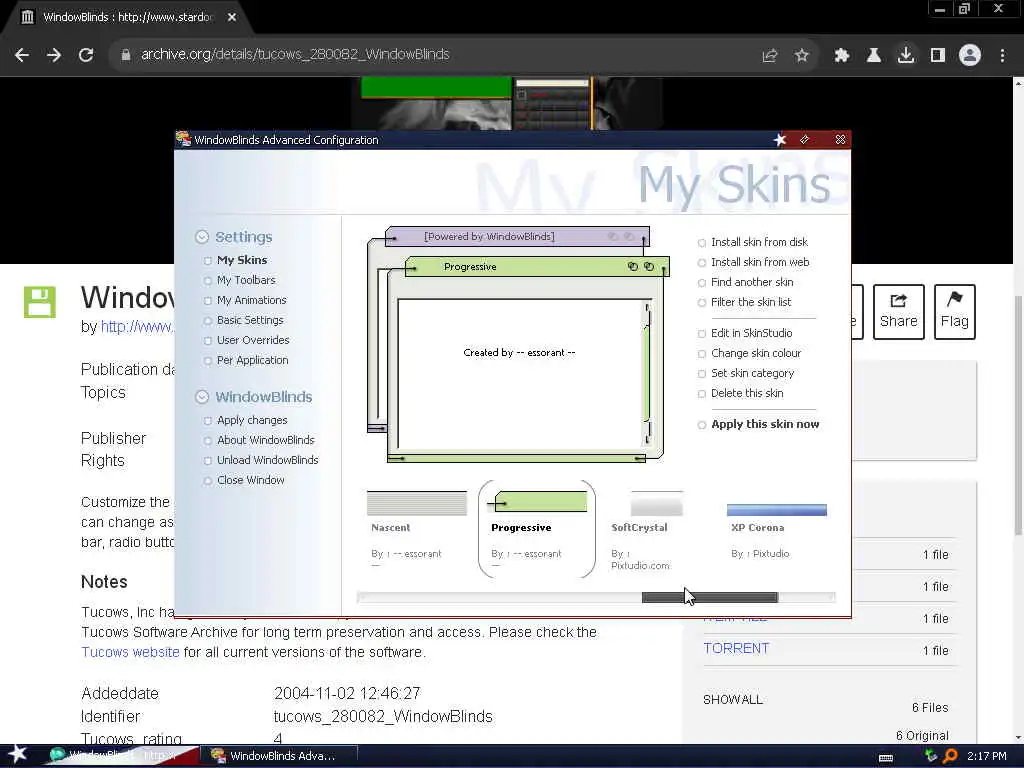This screenshot has height=768, width=1024.
Task: Click the SHOW ALL download link
Action: pos(733,700)
